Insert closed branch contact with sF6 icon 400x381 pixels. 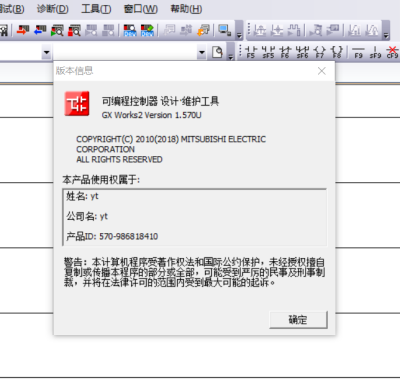(x=302, y=52)
